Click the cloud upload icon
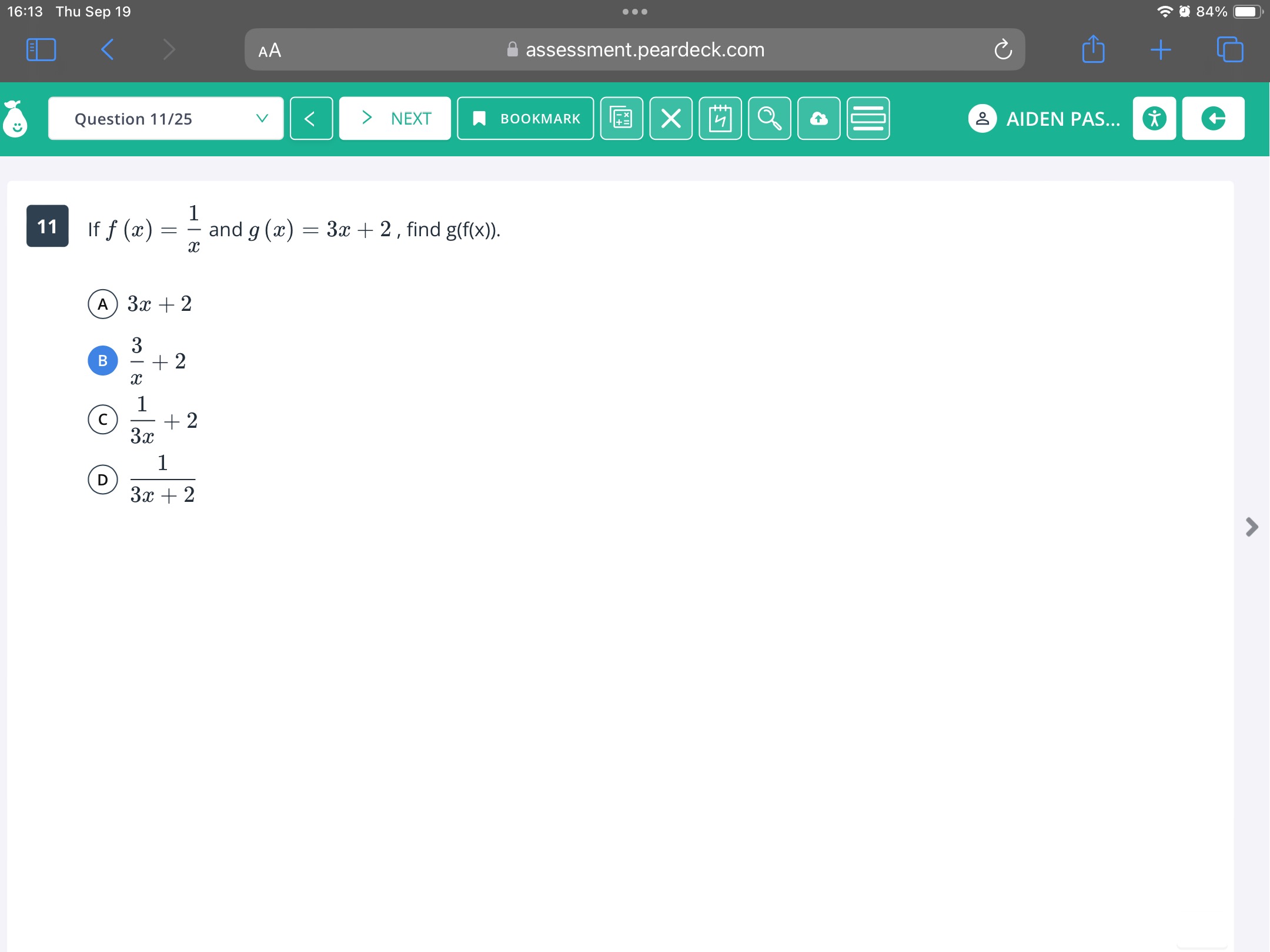The height and width of the screenshot is (952, 1270). click(x=819, y=118)
